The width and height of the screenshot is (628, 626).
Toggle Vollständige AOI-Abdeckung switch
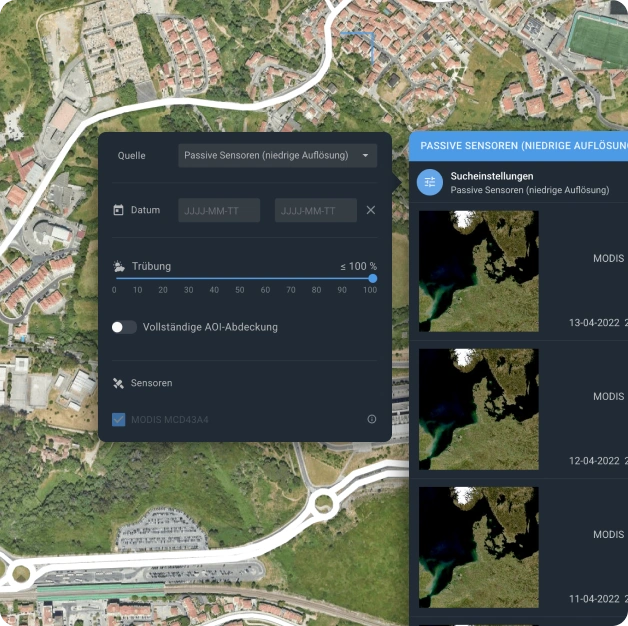(x=124, y=327)
